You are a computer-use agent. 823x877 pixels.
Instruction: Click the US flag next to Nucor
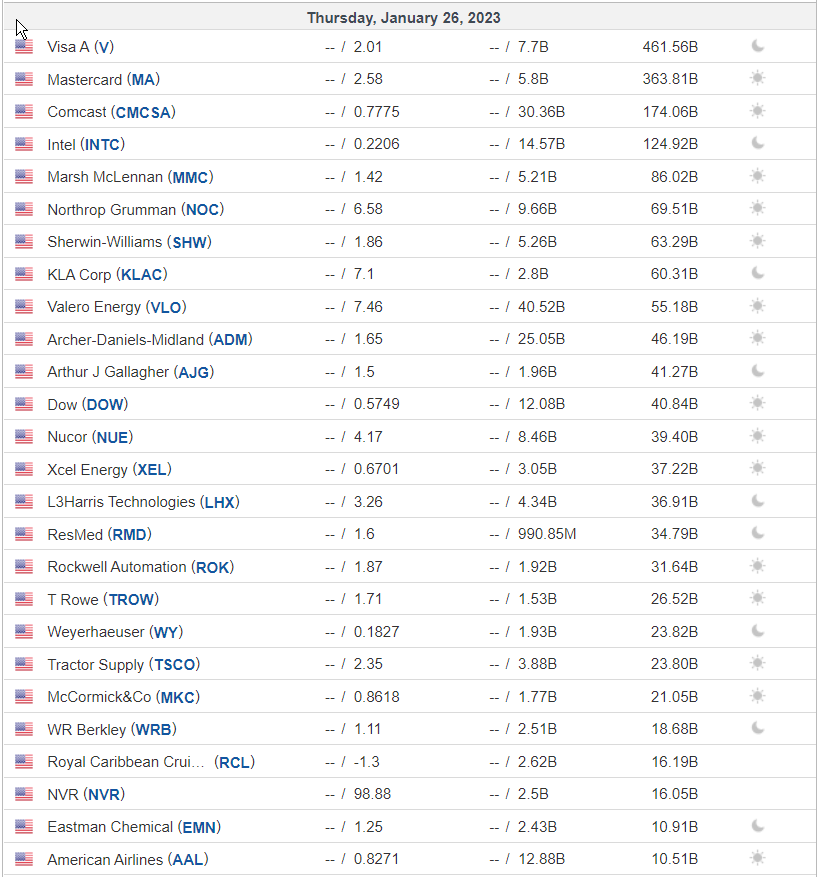[23, 436]
